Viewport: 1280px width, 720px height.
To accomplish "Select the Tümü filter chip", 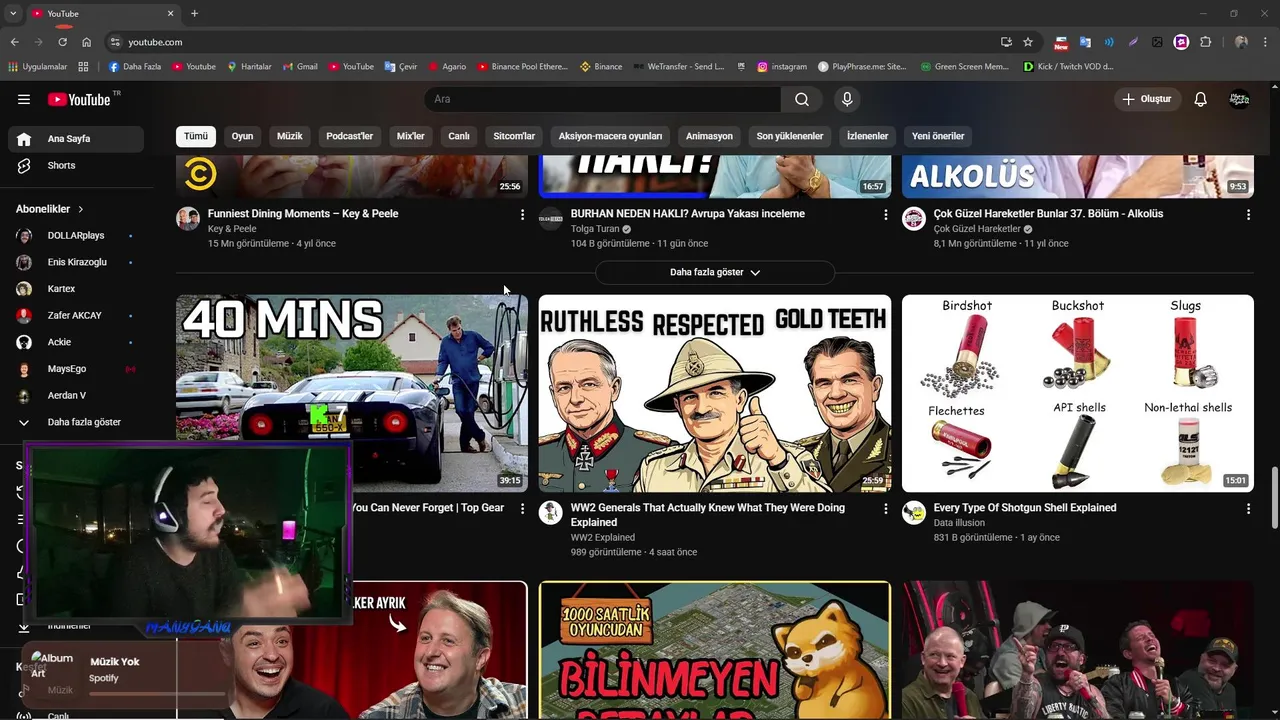I will (x=196, y=136).
